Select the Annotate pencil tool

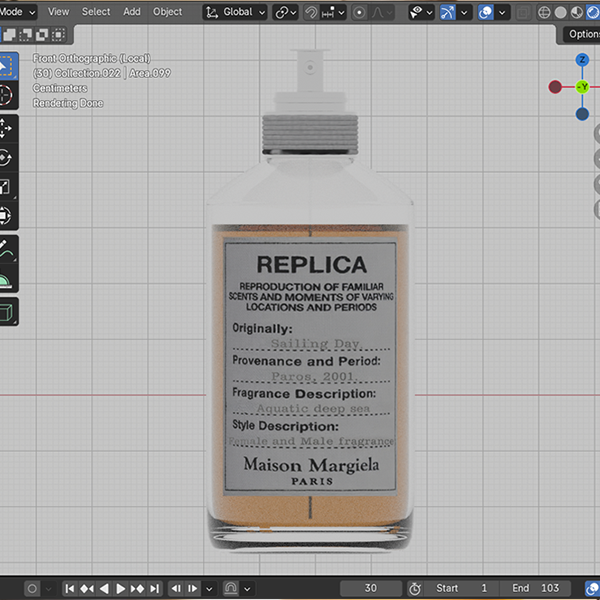click(8, 249)
